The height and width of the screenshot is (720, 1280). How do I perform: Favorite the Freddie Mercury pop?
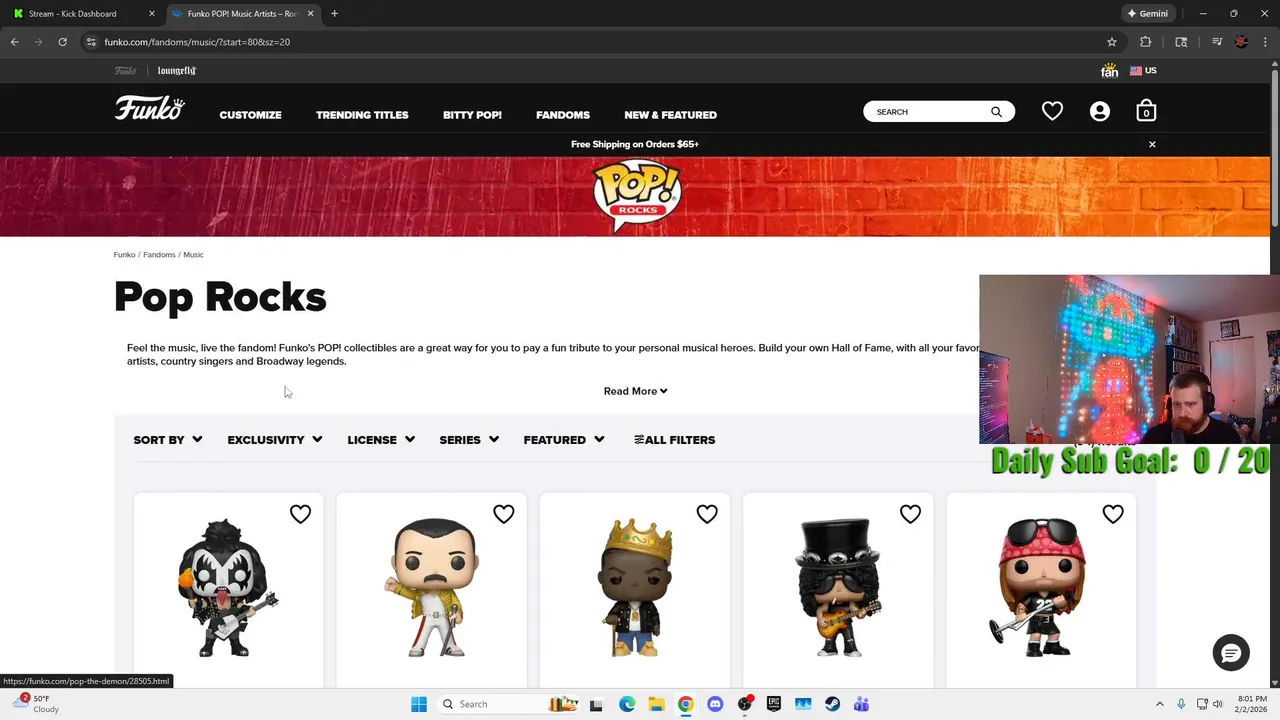pos(503,514)
